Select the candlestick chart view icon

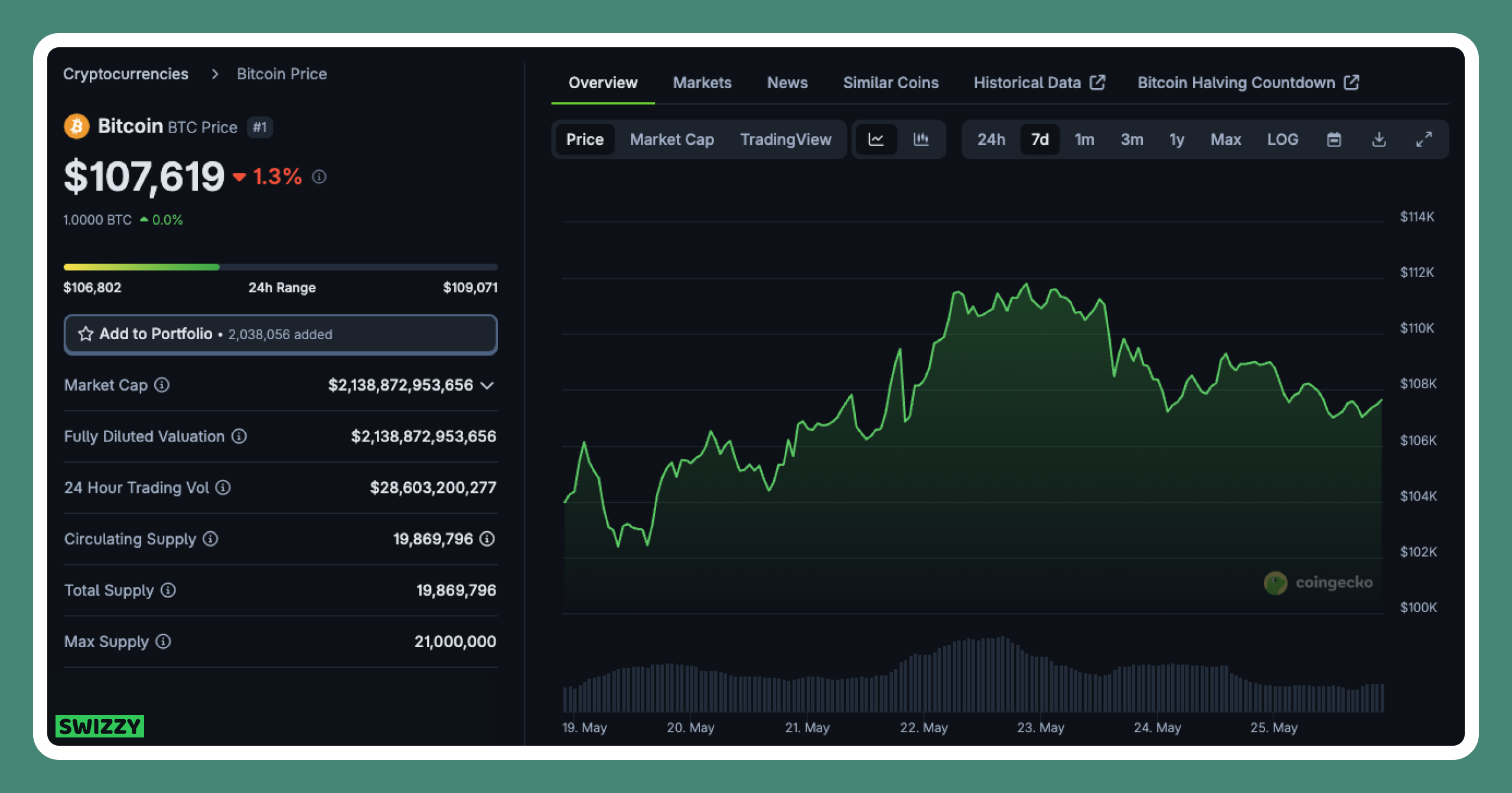(921, 139)
